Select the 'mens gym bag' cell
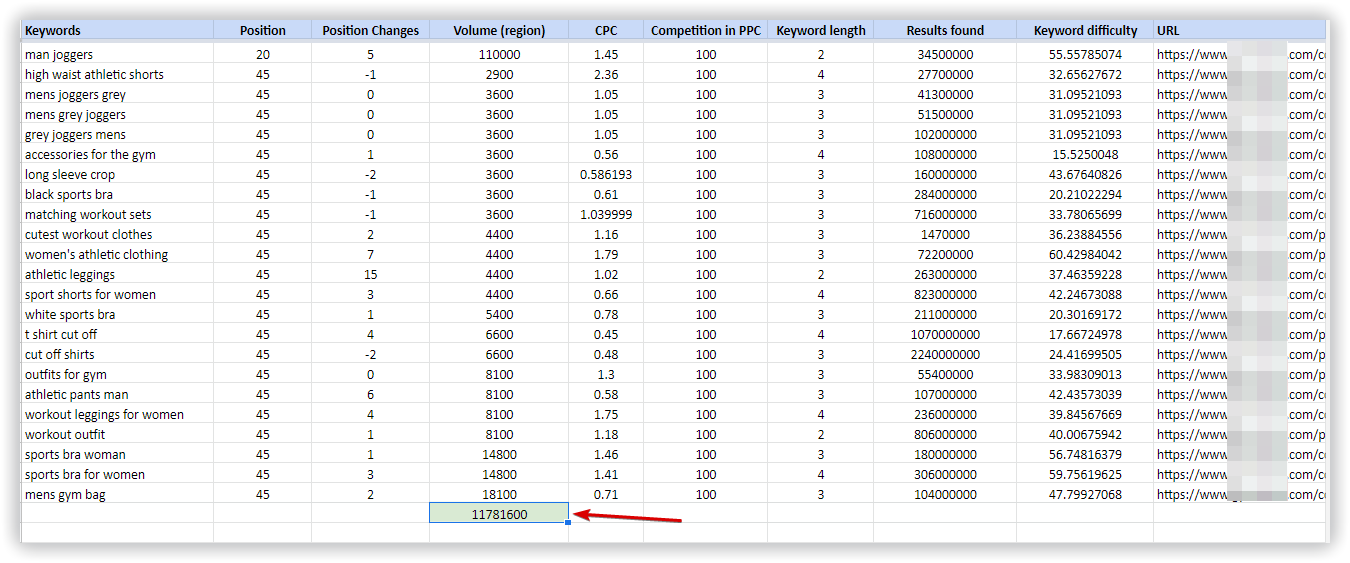This screenshot has height=563, width=1350. click(117, 494)
